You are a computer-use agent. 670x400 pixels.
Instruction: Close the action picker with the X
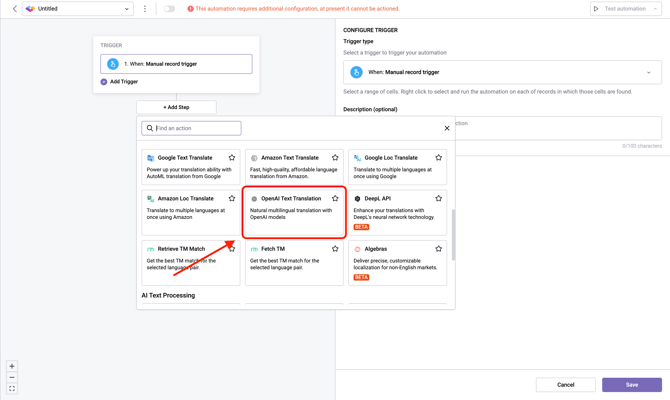click(447, 128)
